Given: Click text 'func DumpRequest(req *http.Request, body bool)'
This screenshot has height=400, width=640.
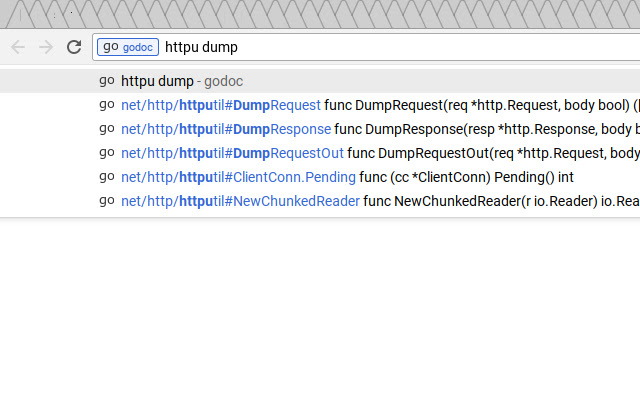Looking at the screenshot, I should click(x=477, y=105).
